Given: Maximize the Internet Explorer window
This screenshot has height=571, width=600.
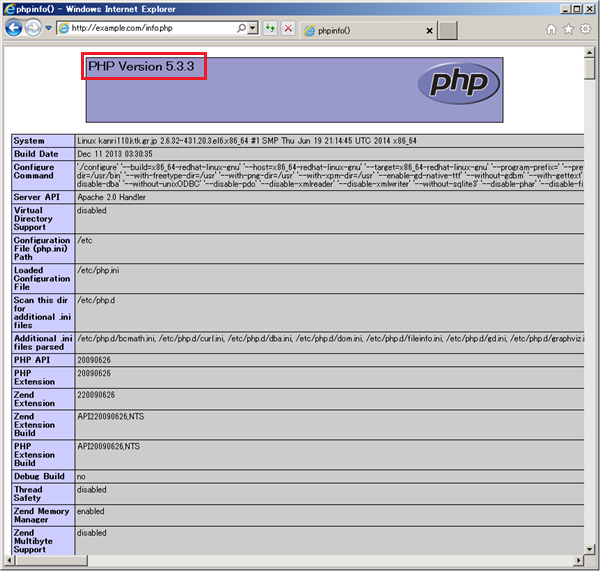Looking at the screenshot, I should tap(578, 8).
